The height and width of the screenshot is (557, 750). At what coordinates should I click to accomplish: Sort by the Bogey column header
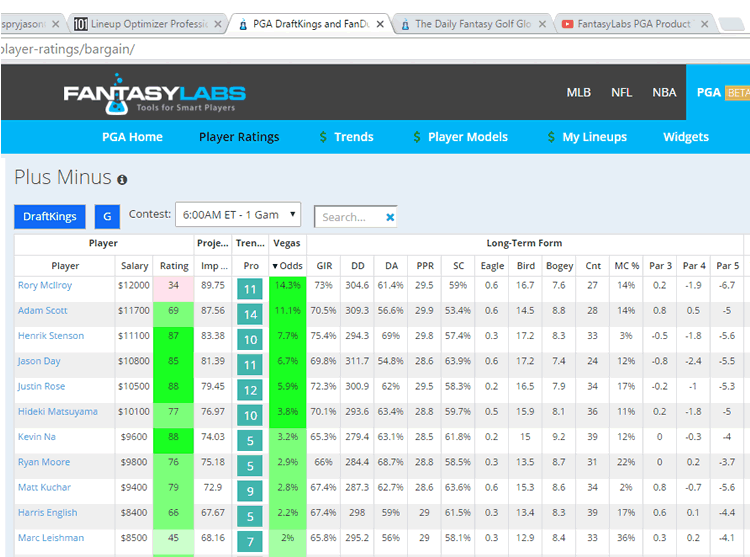click(x=559, y=266)
